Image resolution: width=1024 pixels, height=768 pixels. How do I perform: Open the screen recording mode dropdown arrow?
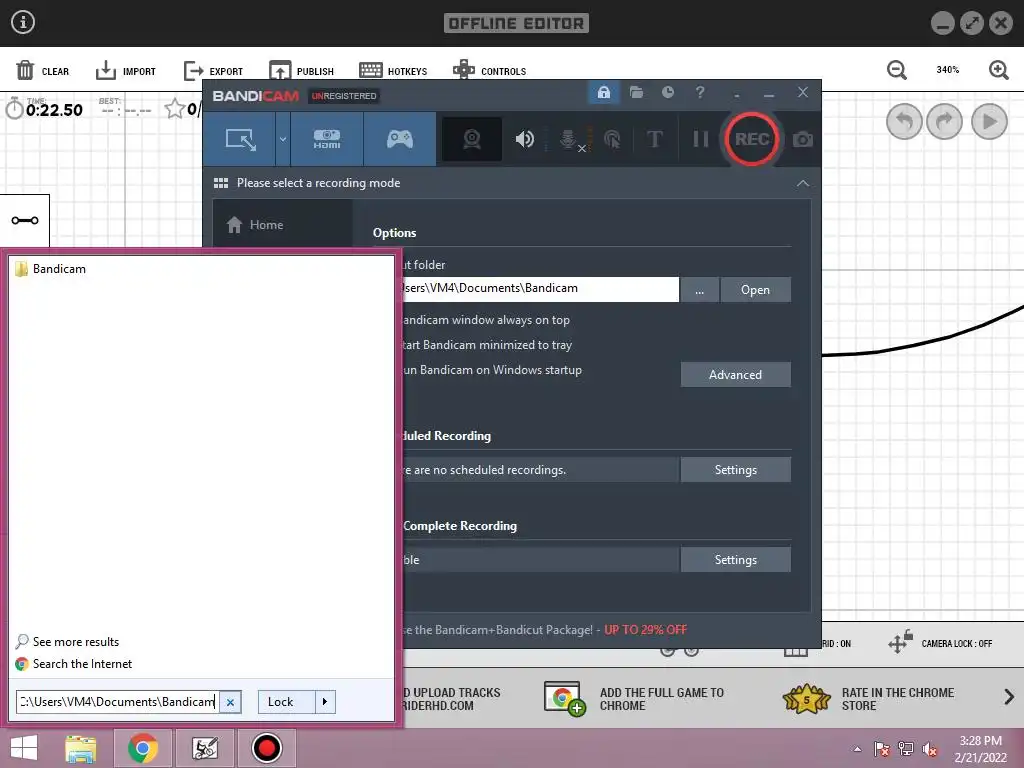pyautogui.click(x=283, y=139)
